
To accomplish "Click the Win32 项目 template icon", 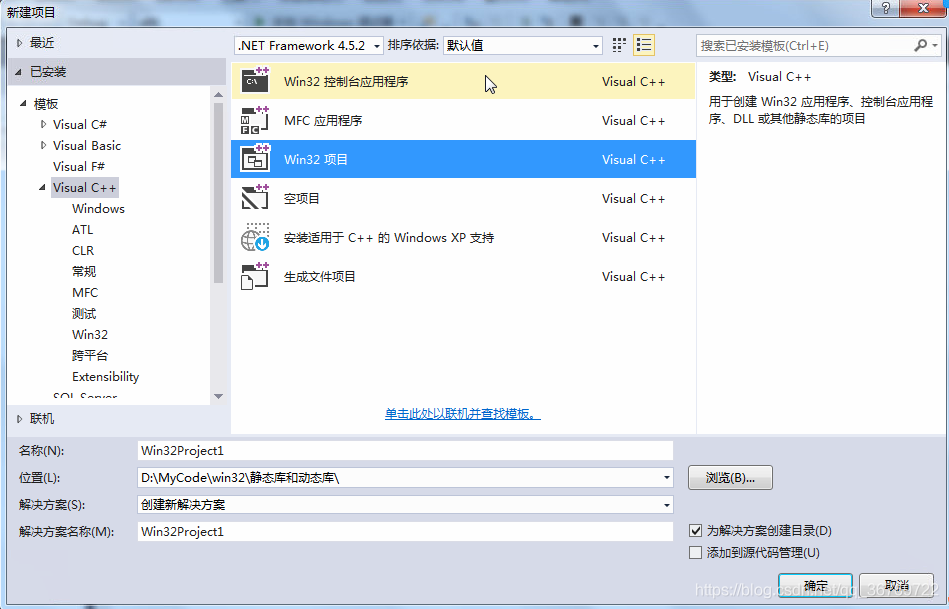I will (x=255, y=159).
